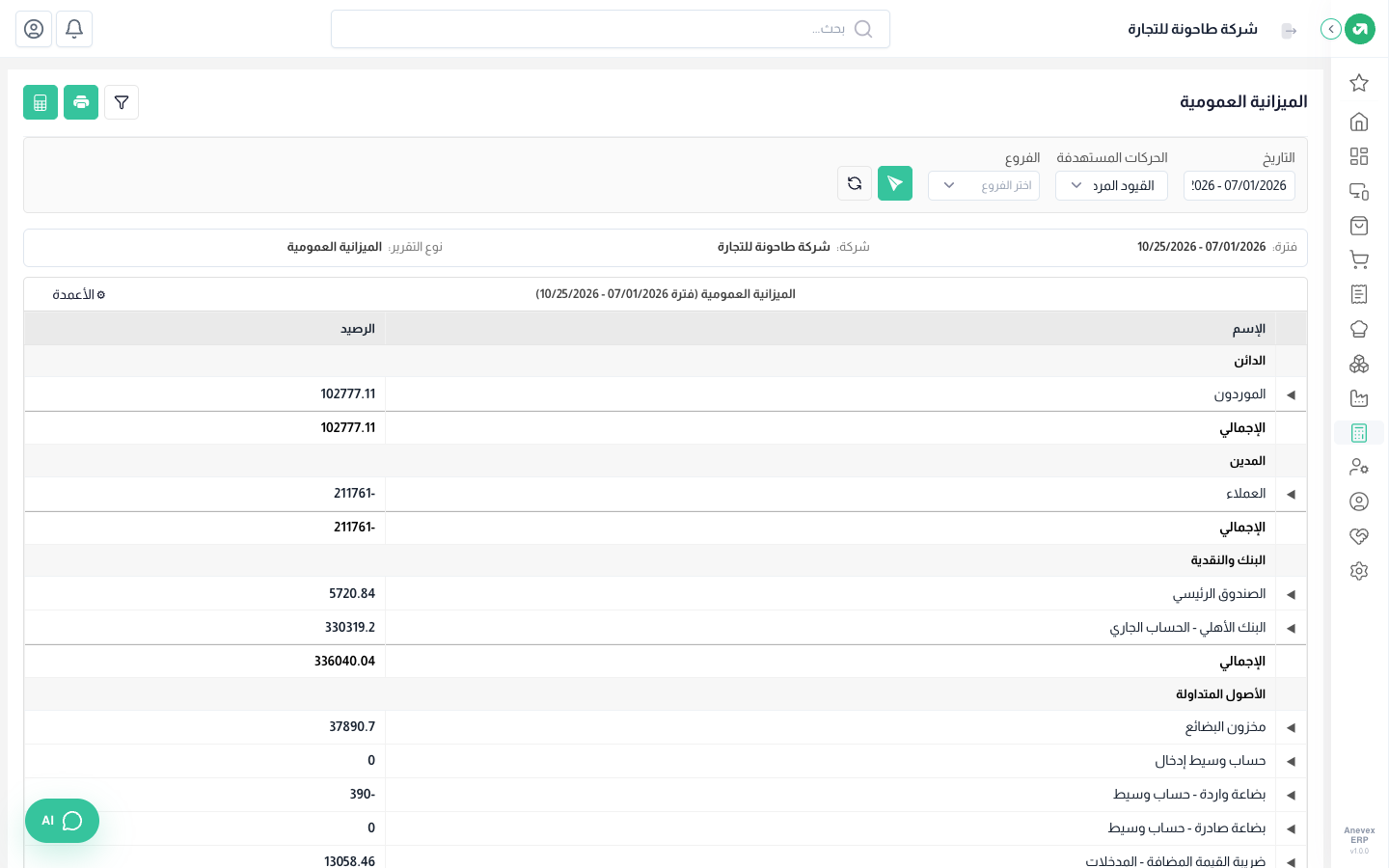Open the inventory boxes sidebar icon
This screenshot has height=868, width=1389.
click(1359, 364)
